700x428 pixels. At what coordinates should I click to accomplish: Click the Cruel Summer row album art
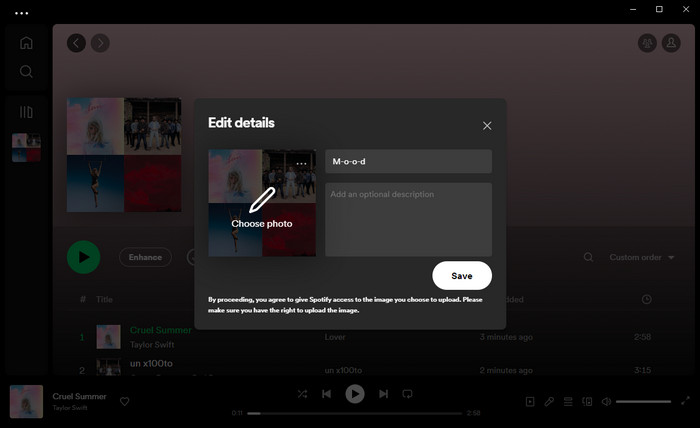click(x=108, y=337)
